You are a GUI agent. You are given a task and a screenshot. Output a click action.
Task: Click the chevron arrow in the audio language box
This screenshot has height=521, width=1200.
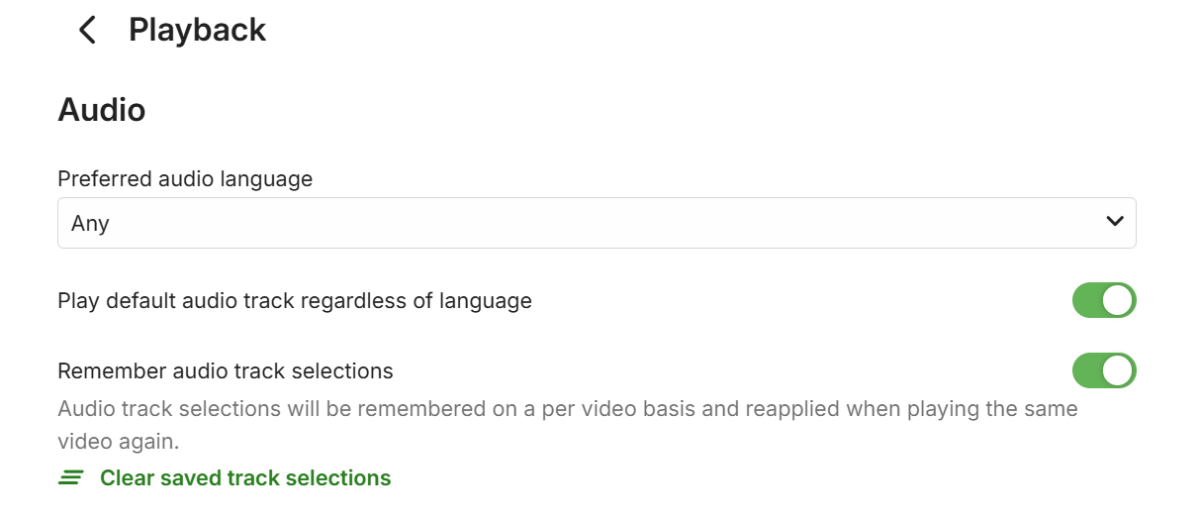pos(1115,222)
